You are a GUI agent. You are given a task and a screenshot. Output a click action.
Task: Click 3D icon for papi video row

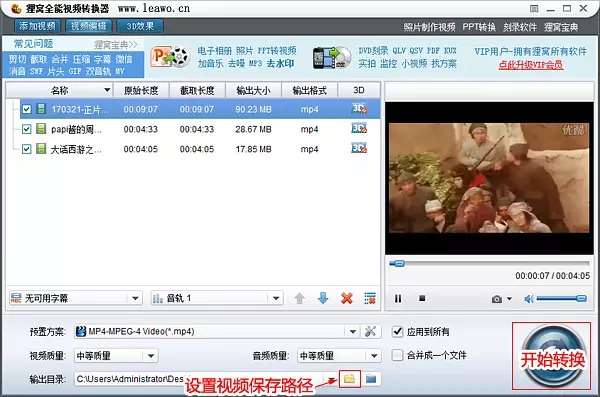tap(359, 129)
